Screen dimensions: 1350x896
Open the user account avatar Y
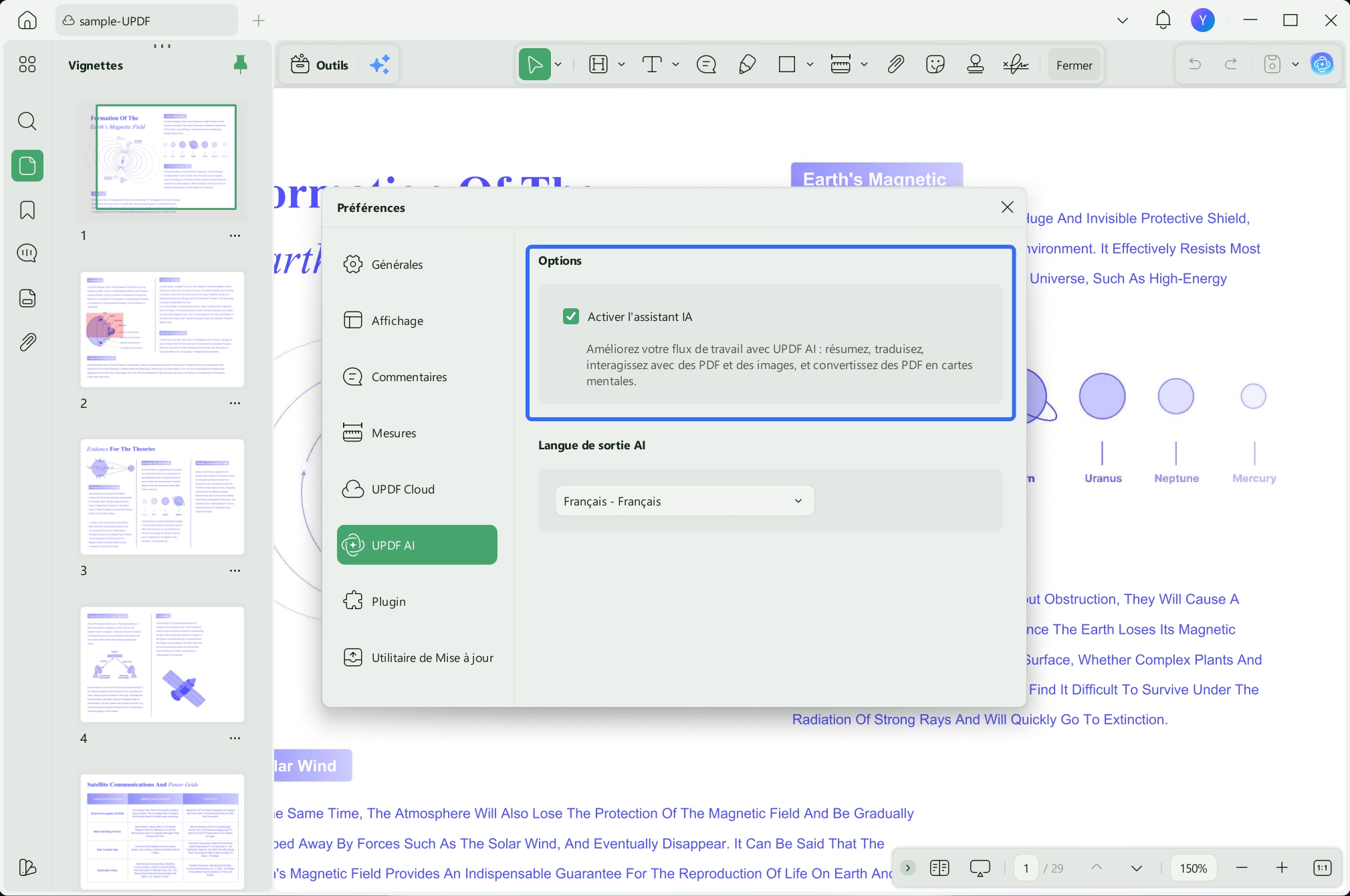click(x=1203, y=20)
